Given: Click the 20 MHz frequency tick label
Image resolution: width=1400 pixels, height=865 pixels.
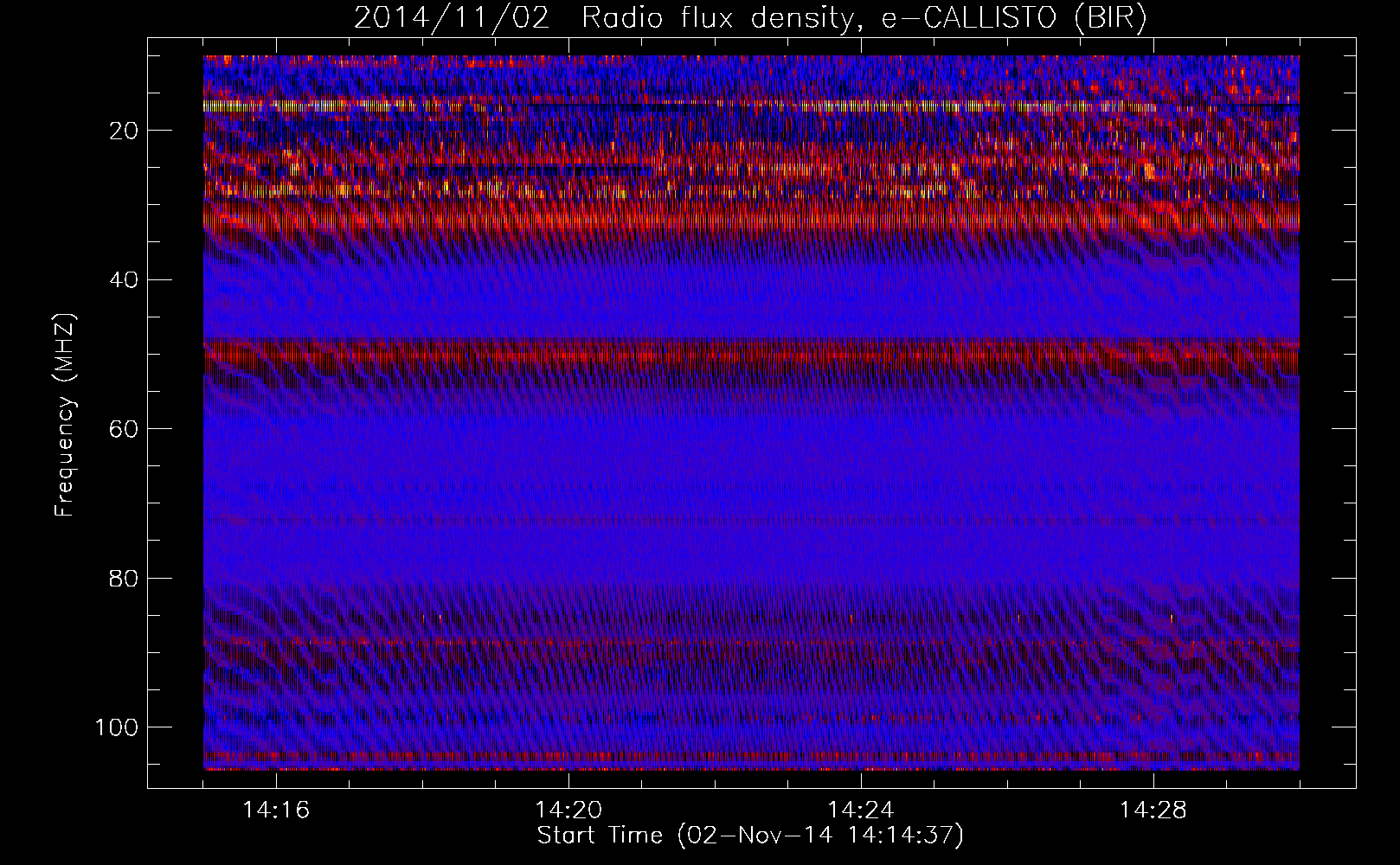Looking at the screenshot, I should (124, 131).
